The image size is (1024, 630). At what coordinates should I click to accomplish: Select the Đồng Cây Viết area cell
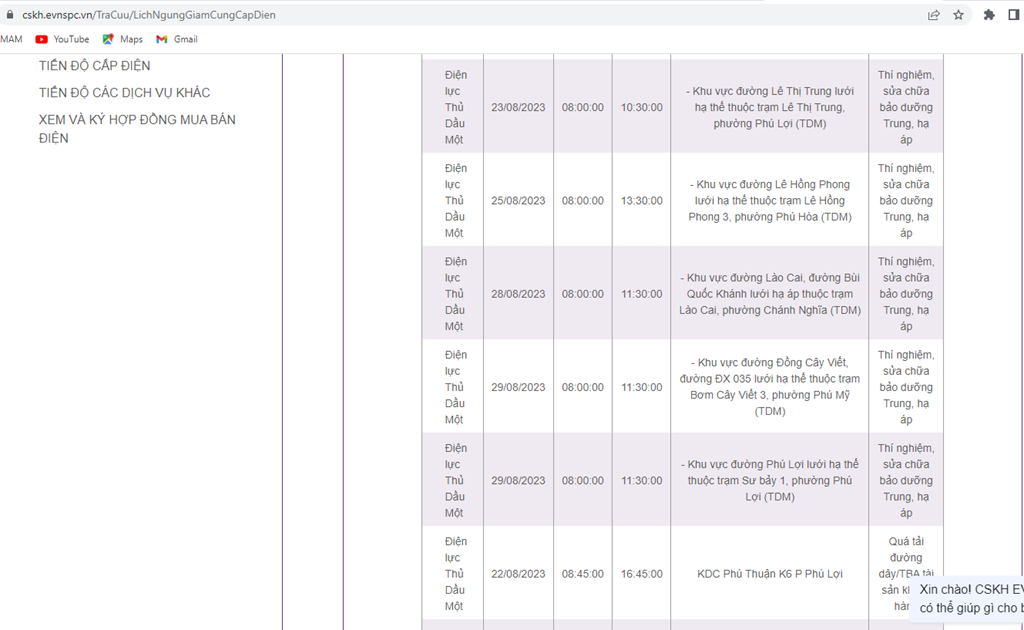(770, 387)
